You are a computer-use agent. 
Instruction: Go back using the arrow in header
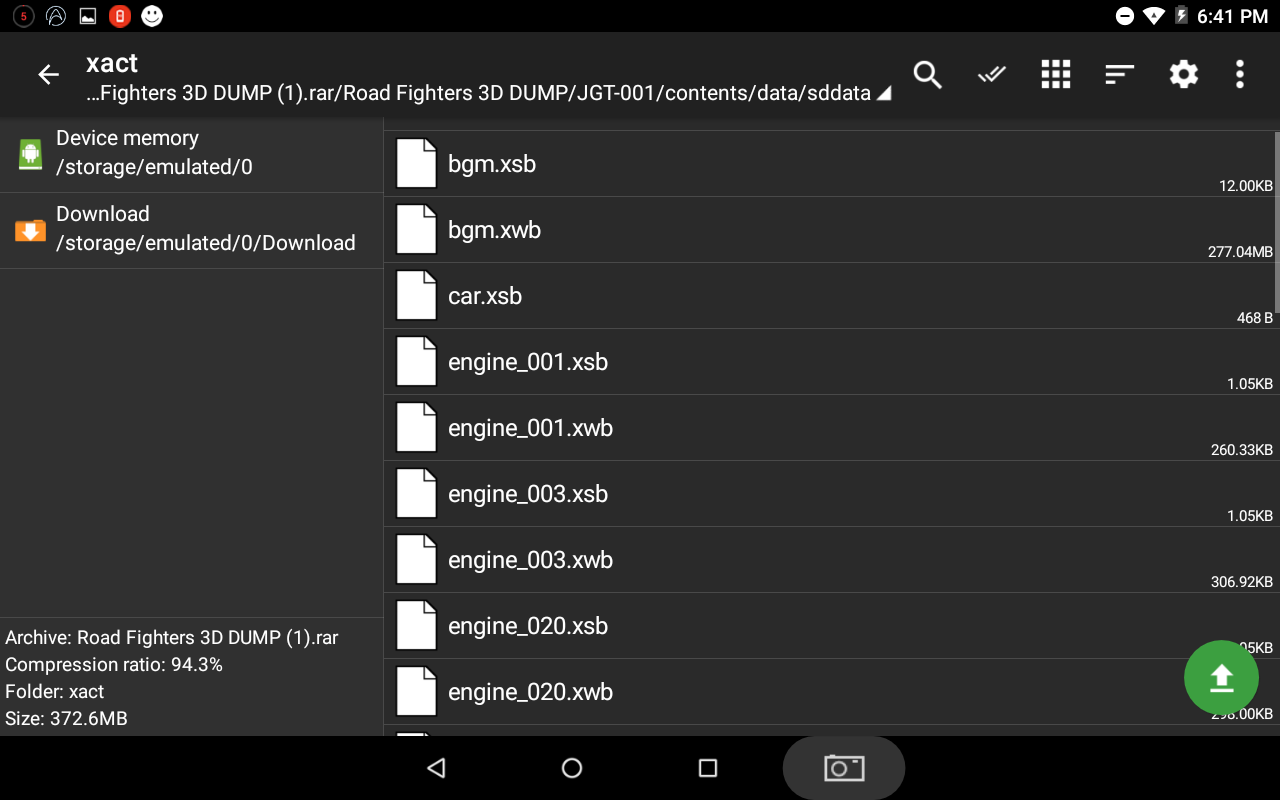tap(48, 75)
